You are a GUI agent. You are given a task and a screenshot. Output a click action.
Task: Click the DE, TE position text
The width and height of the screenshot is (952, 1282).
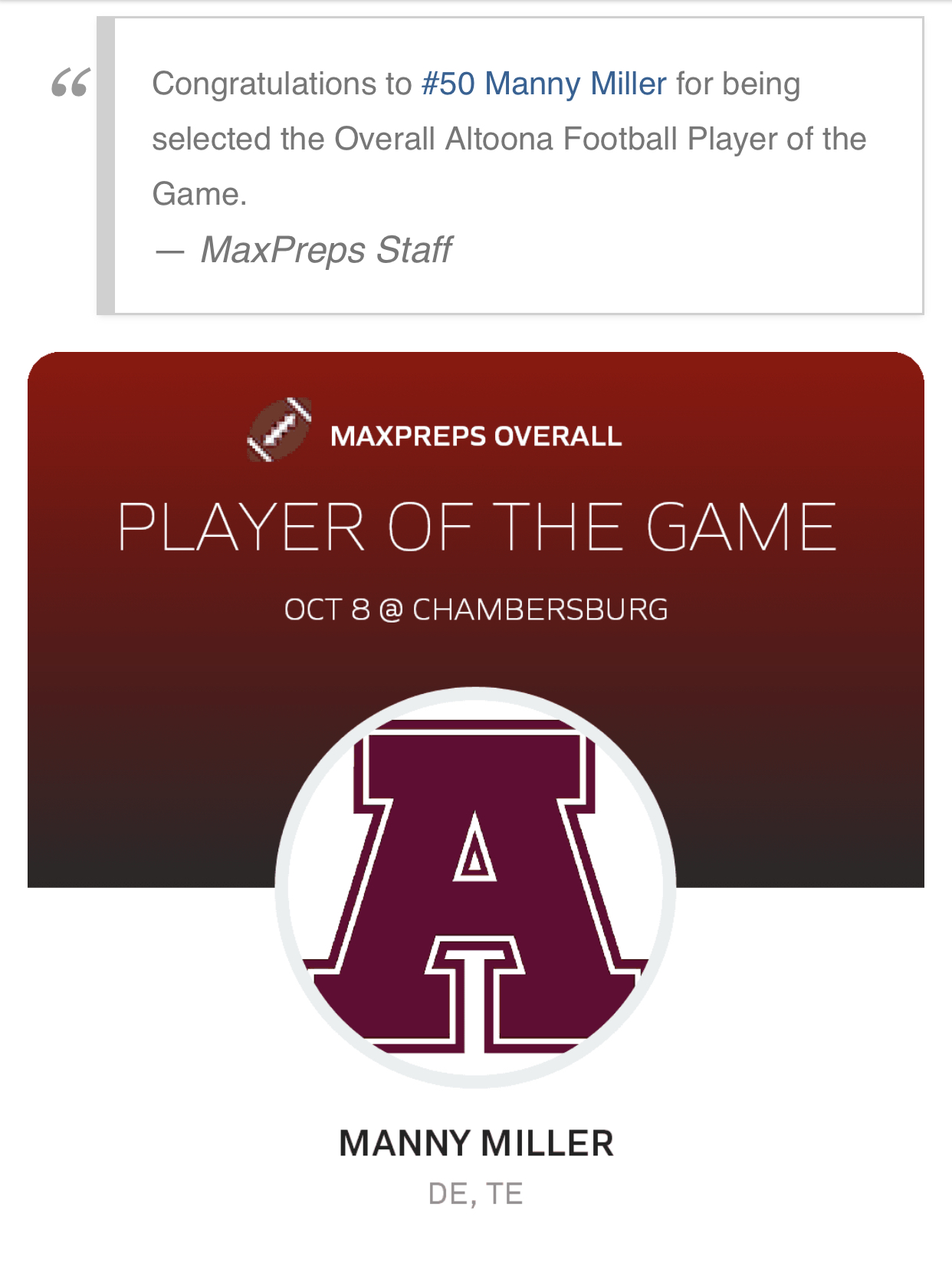tap(476, 1194)
